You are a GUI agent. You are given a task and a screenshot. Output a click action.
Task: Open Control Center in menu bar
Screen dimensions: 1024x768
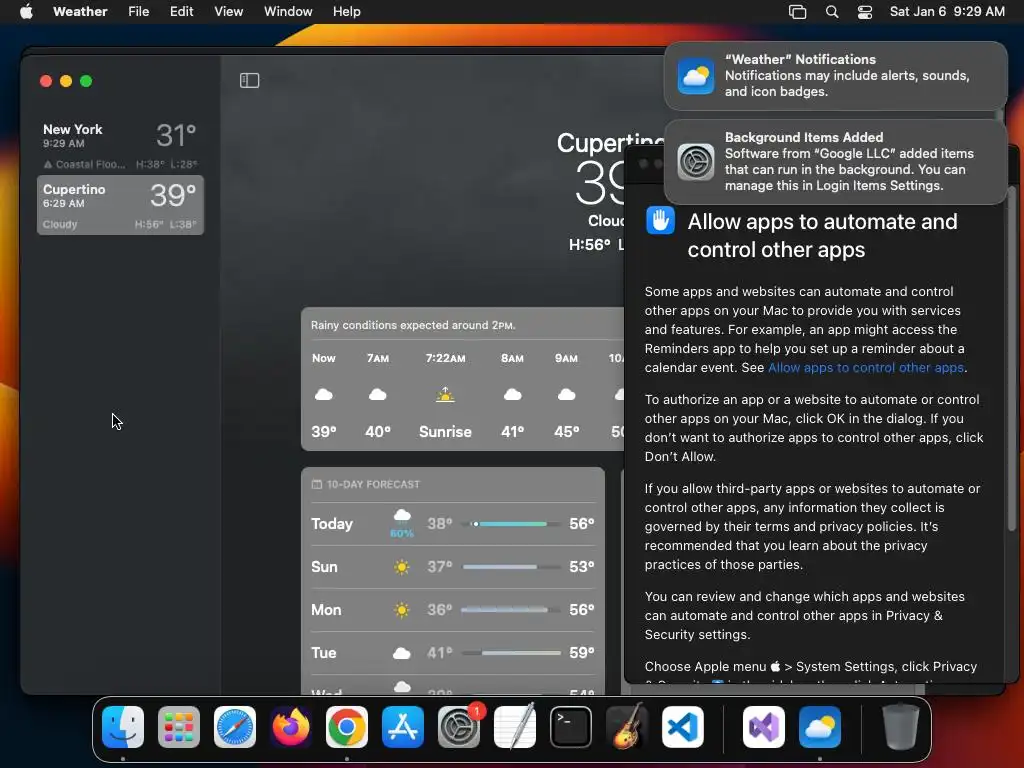coord(865,12)
